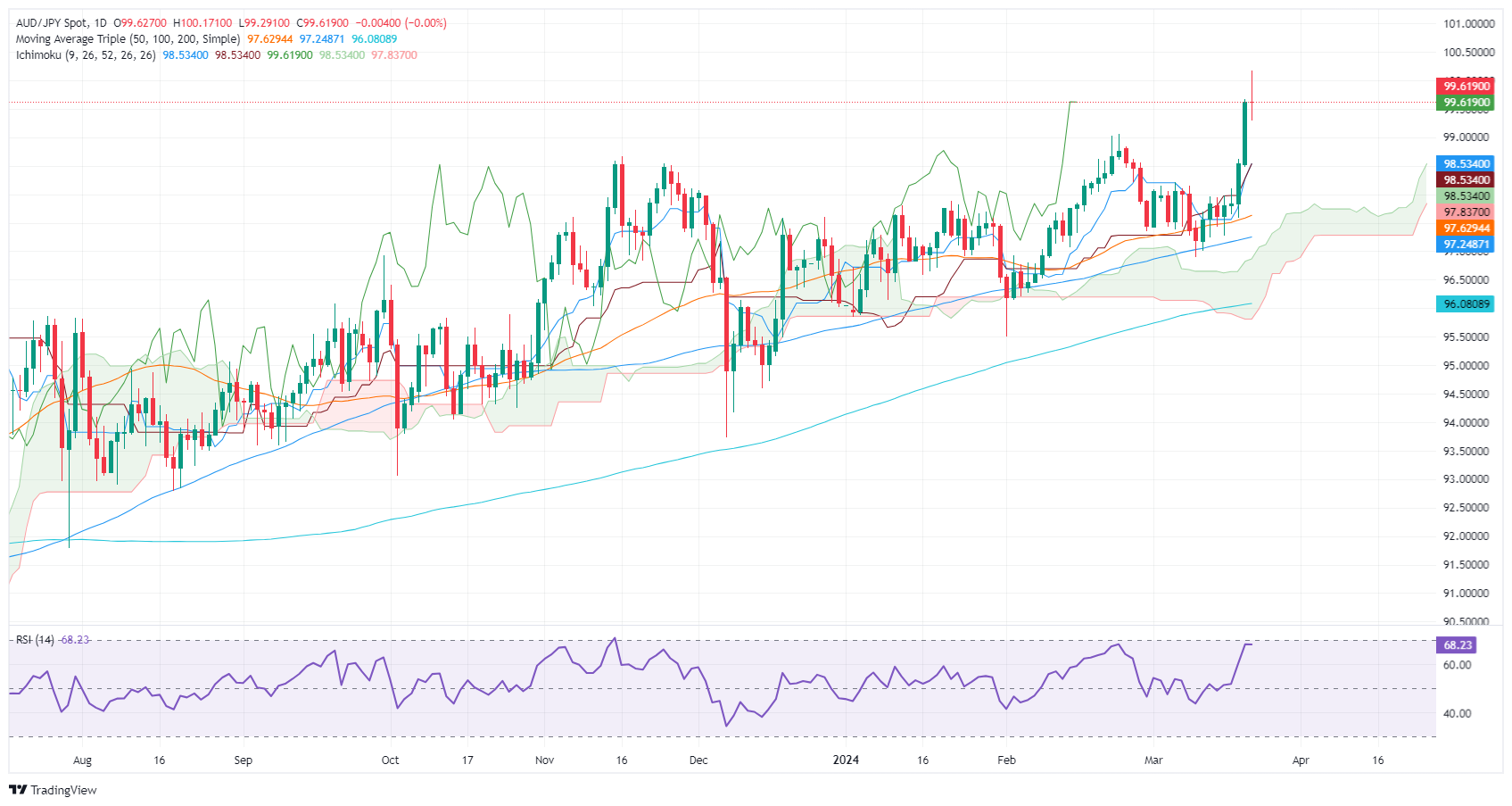Click the 50-period MA value 97.62944 in legend
Image resolution: width=1512 pixels, height=806 pixels.
point(269,39)
